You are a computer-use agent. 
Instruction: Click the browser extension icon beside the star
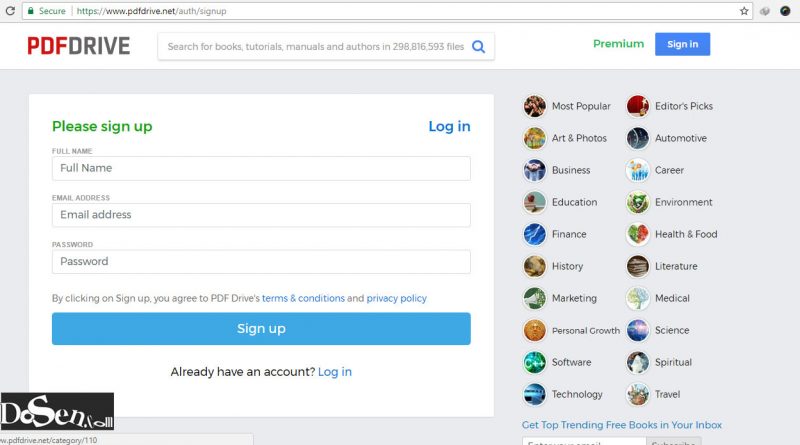click(764, 11)
